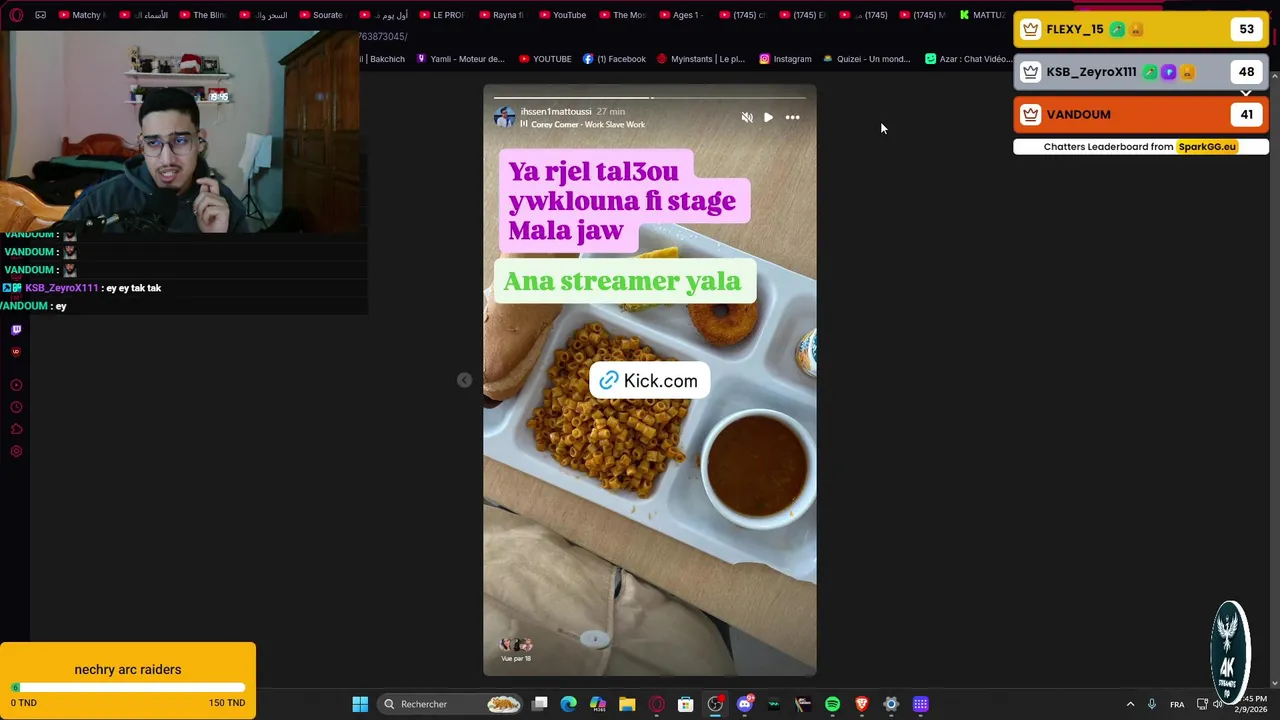Switch to the LE PROF browser tab

click(x=442, y=15)
